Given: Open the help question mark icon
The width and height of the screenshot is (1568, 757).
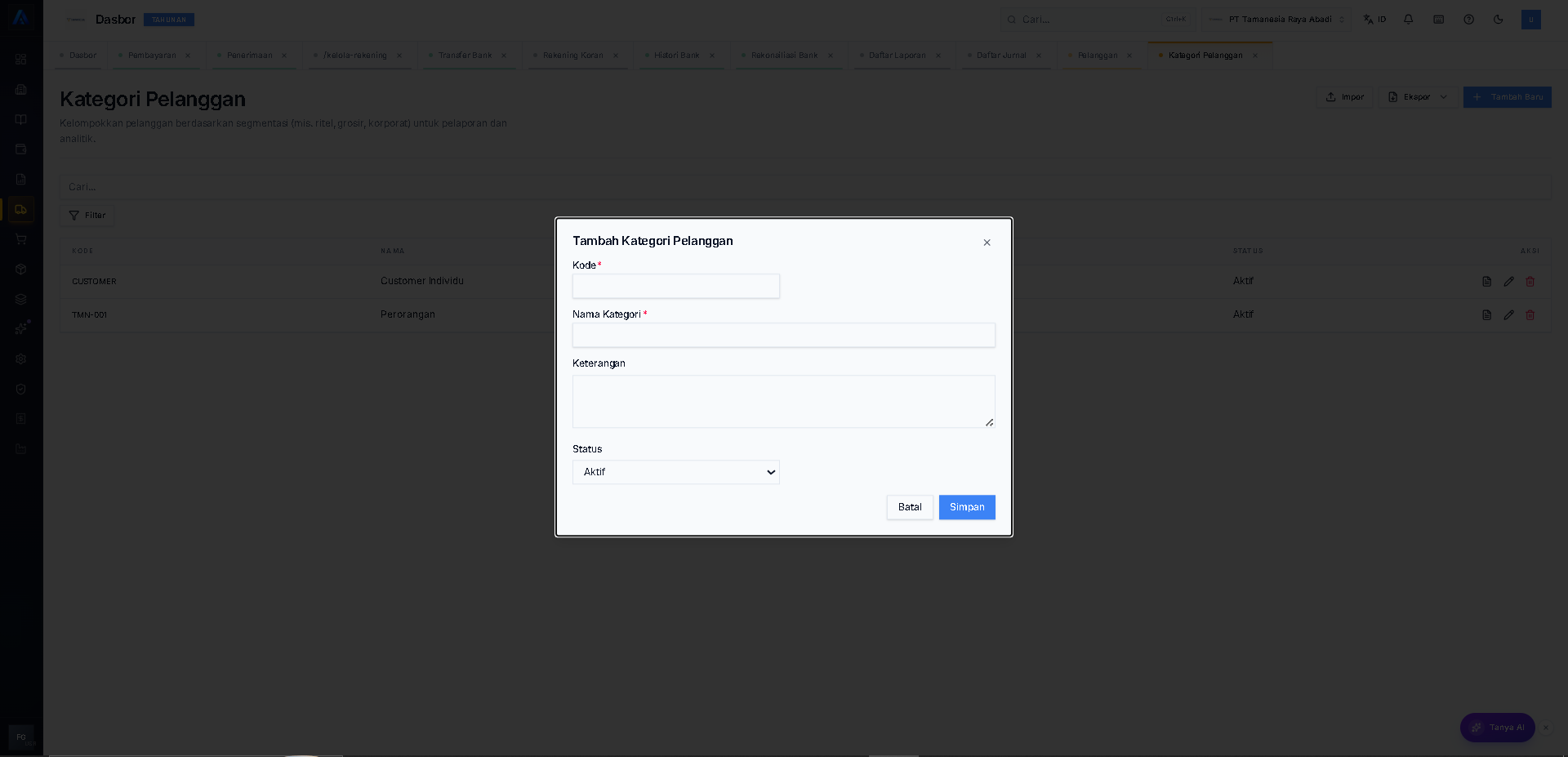Looking at the screenshot, I should pyautogui.click(x=1469, y=19).
